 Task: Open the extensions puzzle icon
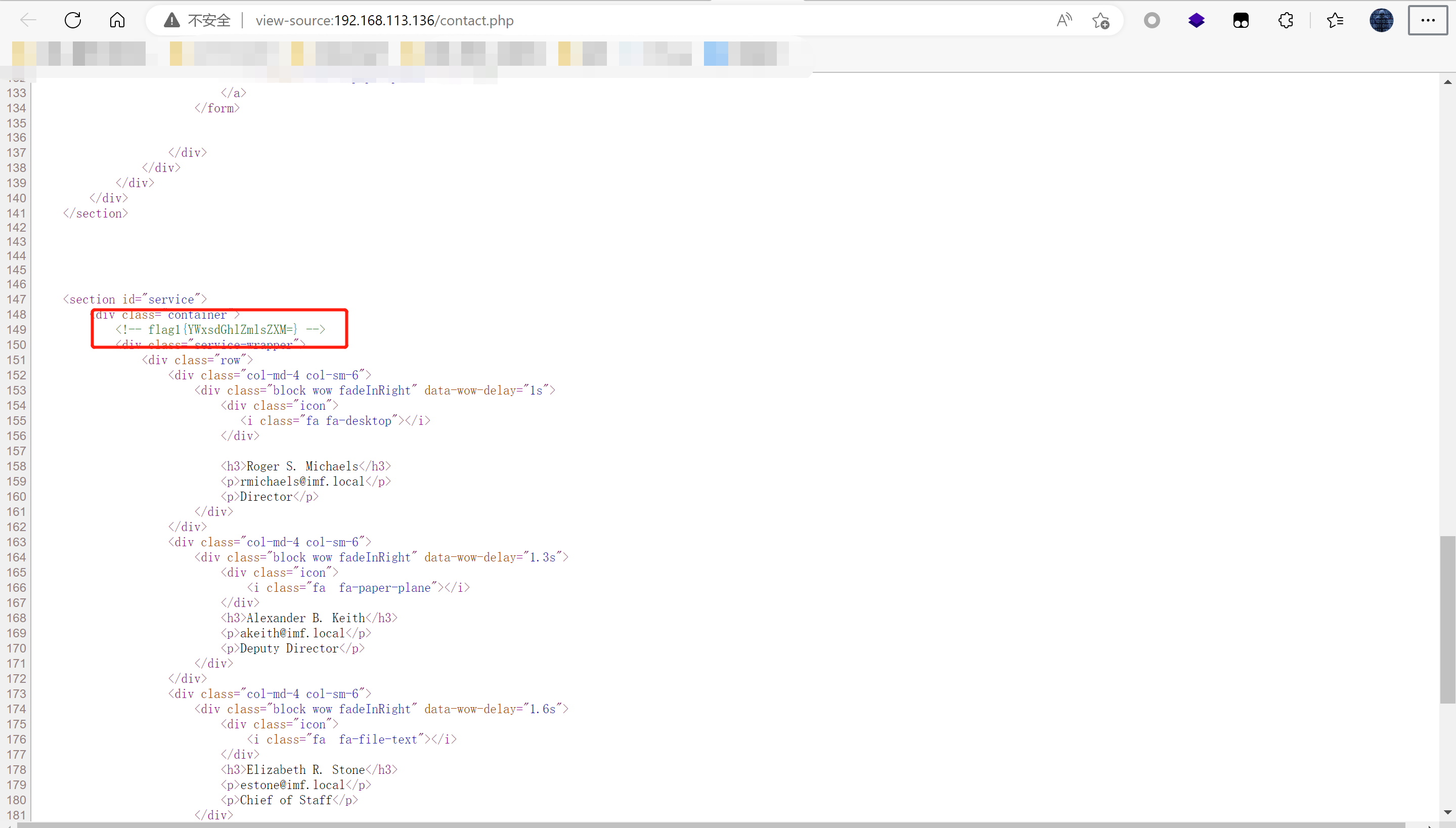[1286, 20]
